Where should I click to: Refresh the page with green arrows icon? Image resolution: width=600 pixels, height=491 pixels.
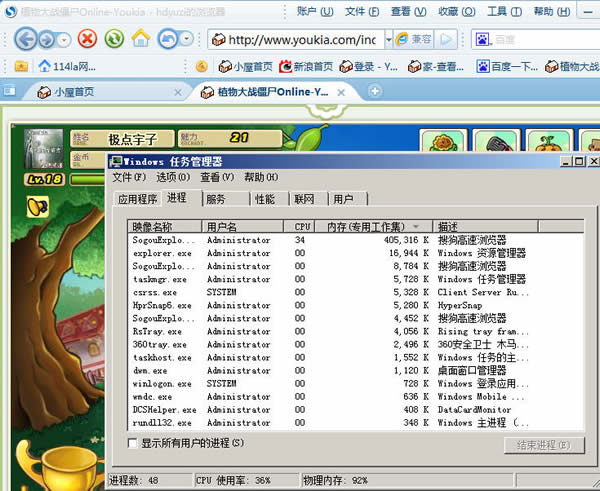[x=114, y=39]
